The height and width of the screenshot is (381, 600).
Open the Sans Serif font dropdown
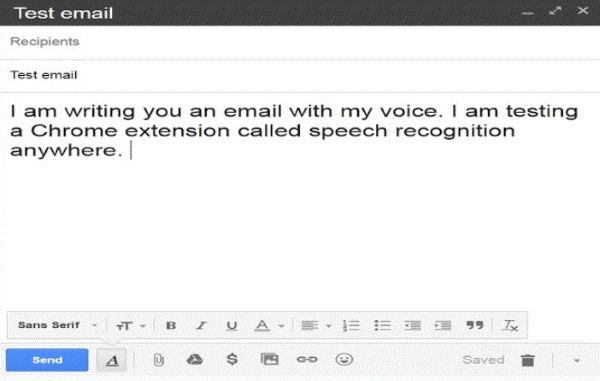point(57,325)
